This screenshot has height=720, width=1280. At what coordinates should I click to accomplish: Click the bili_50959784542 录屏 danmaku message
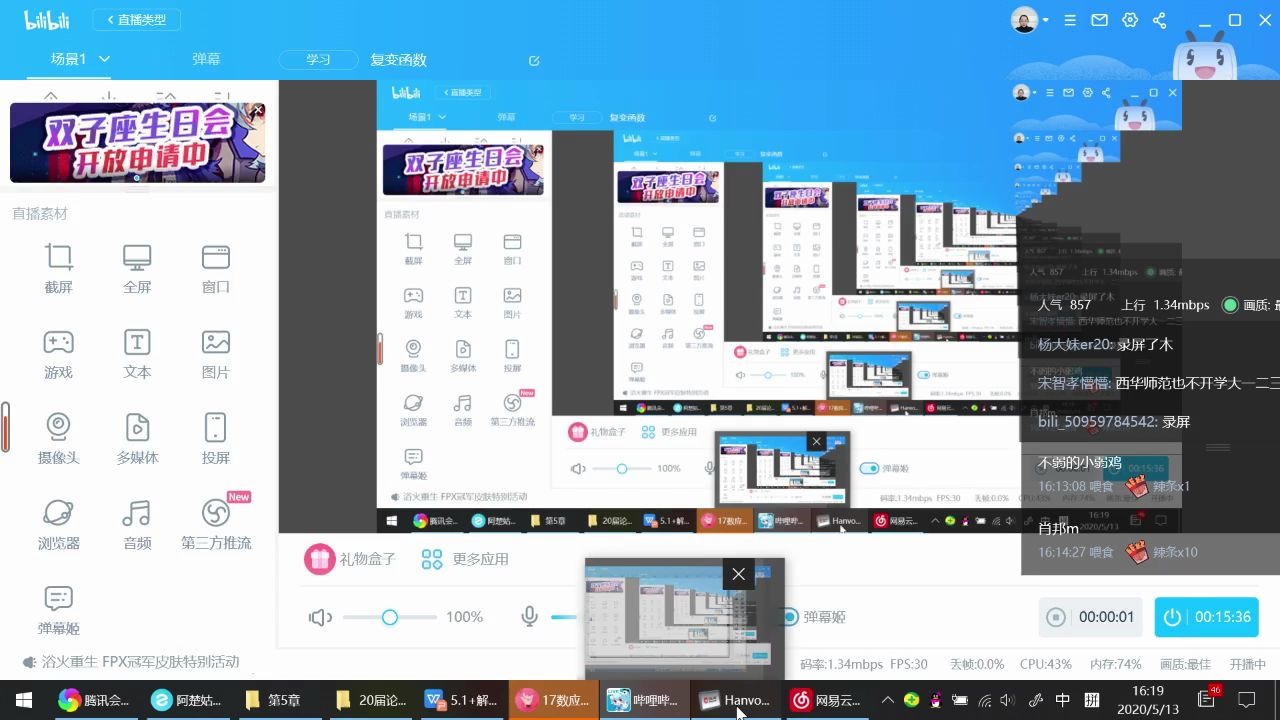1114,422
